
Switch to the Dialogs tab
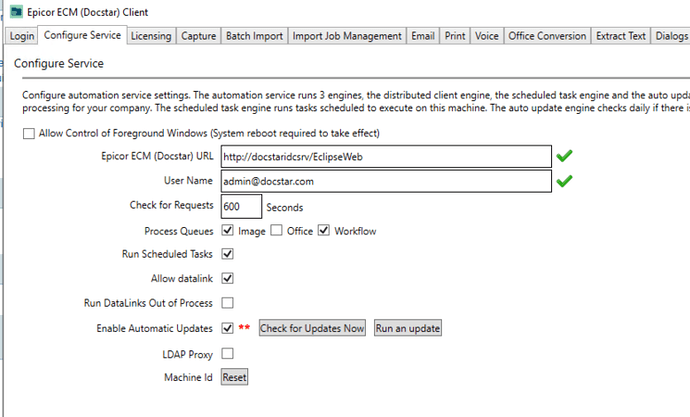(x=671, y=36)
